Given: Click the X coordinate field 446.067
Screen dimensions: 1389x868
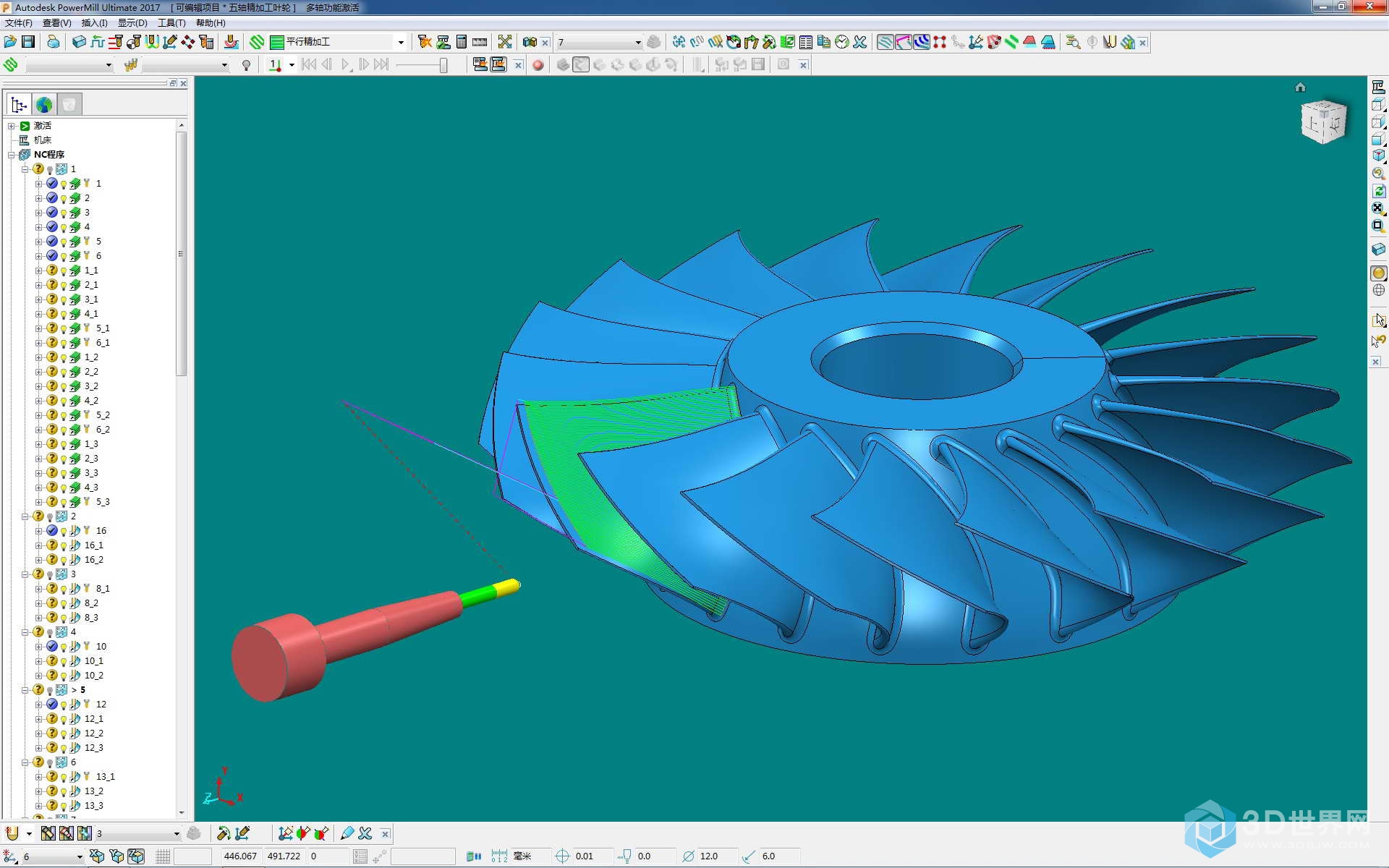Looking at the screenshot, I should (240, 856).
